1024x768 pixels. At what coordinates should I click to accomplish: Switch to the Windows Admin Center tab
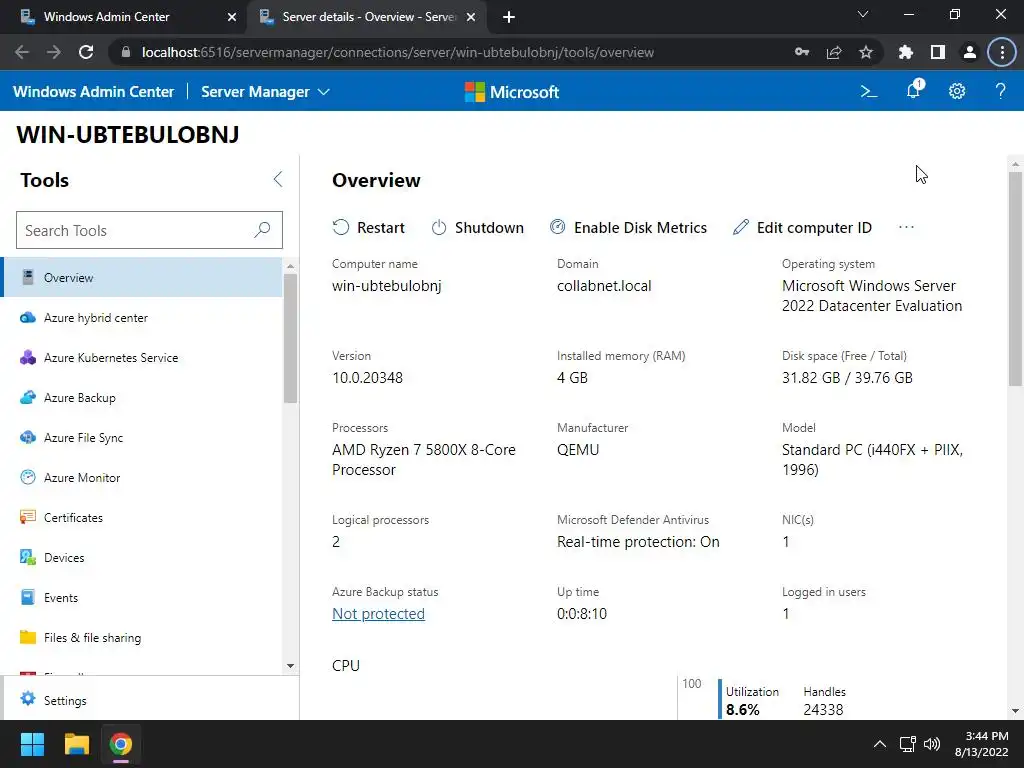coord(124,17)
